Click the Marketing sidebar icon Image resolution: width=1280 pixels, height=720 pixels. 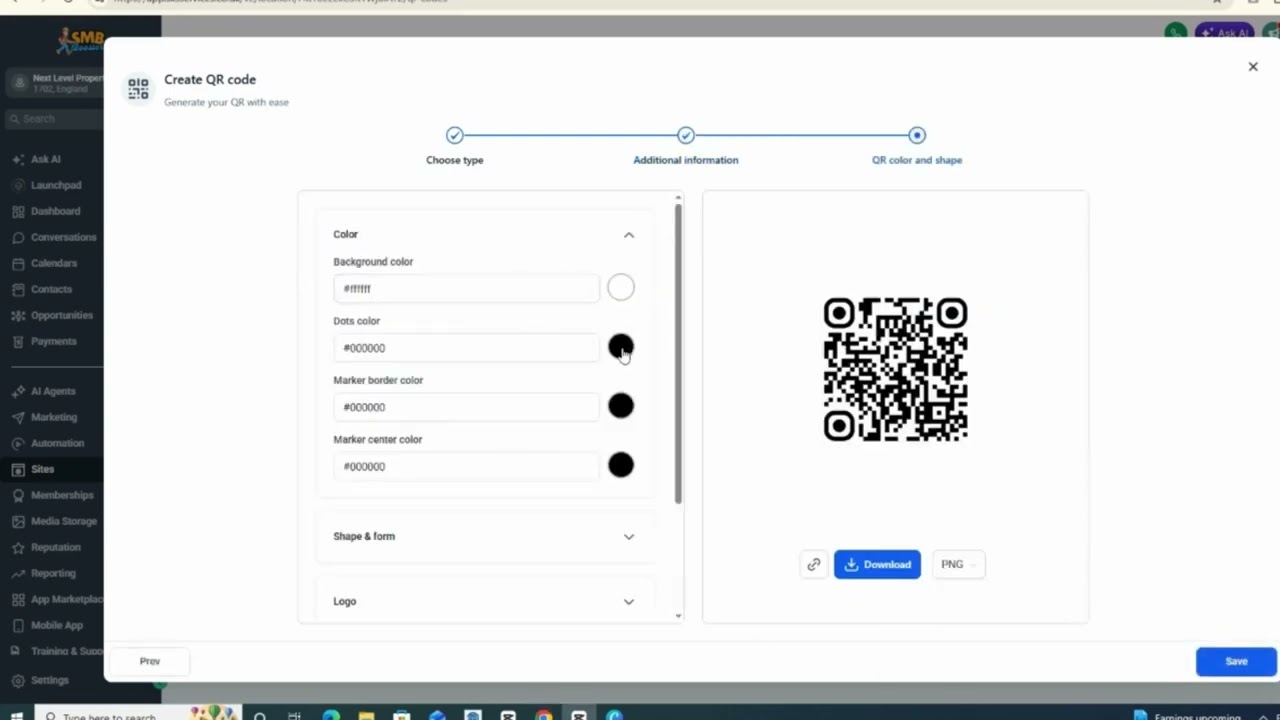click(18, 417)
